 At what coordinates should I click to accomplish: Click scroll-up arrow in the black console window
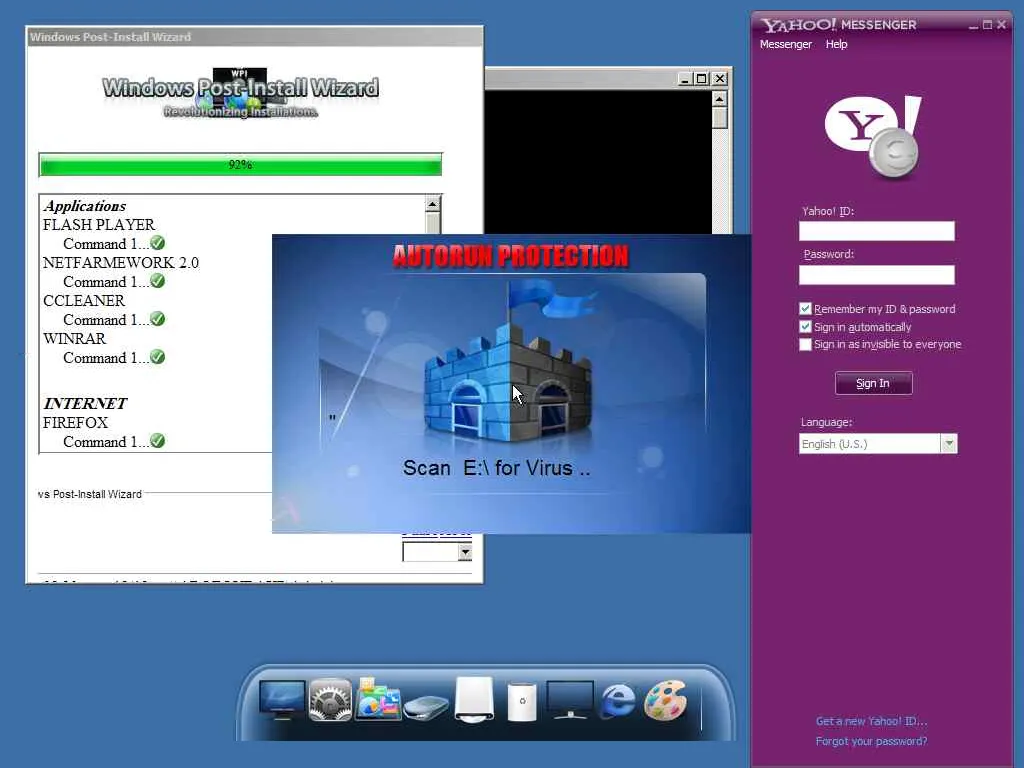719,99
